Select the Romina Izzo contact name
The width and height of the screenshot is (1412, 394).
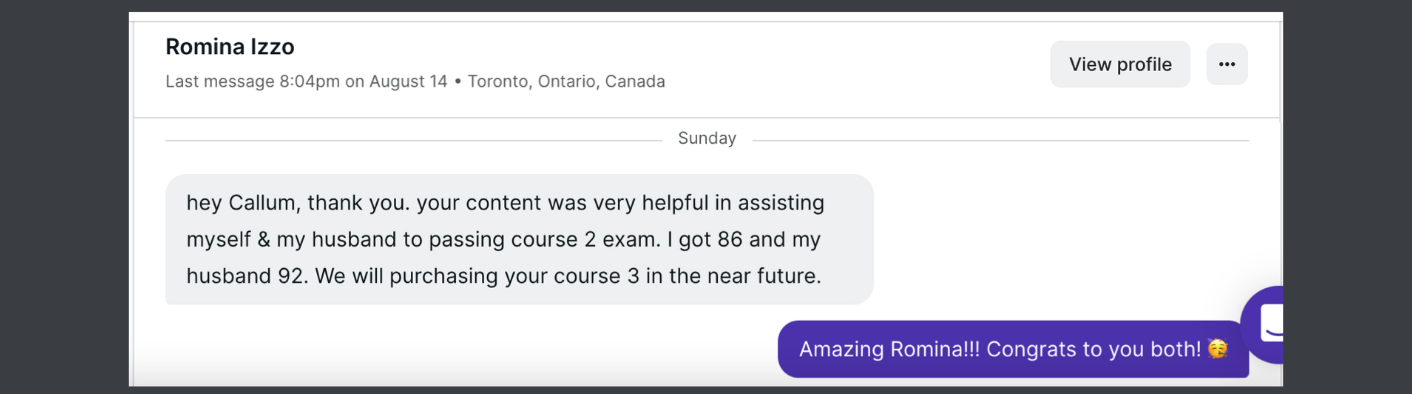pyautogui.click(x=230, y=46)
